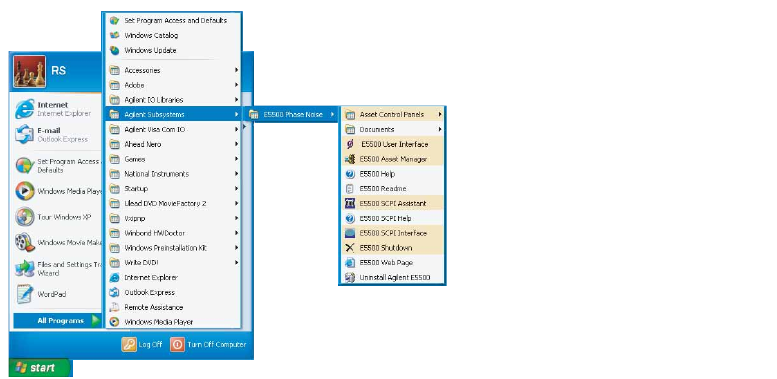777x379 pixels.
Task: Open E5500 Asset Manager icon
Action: pyautogui.click(x=350, y=159)
